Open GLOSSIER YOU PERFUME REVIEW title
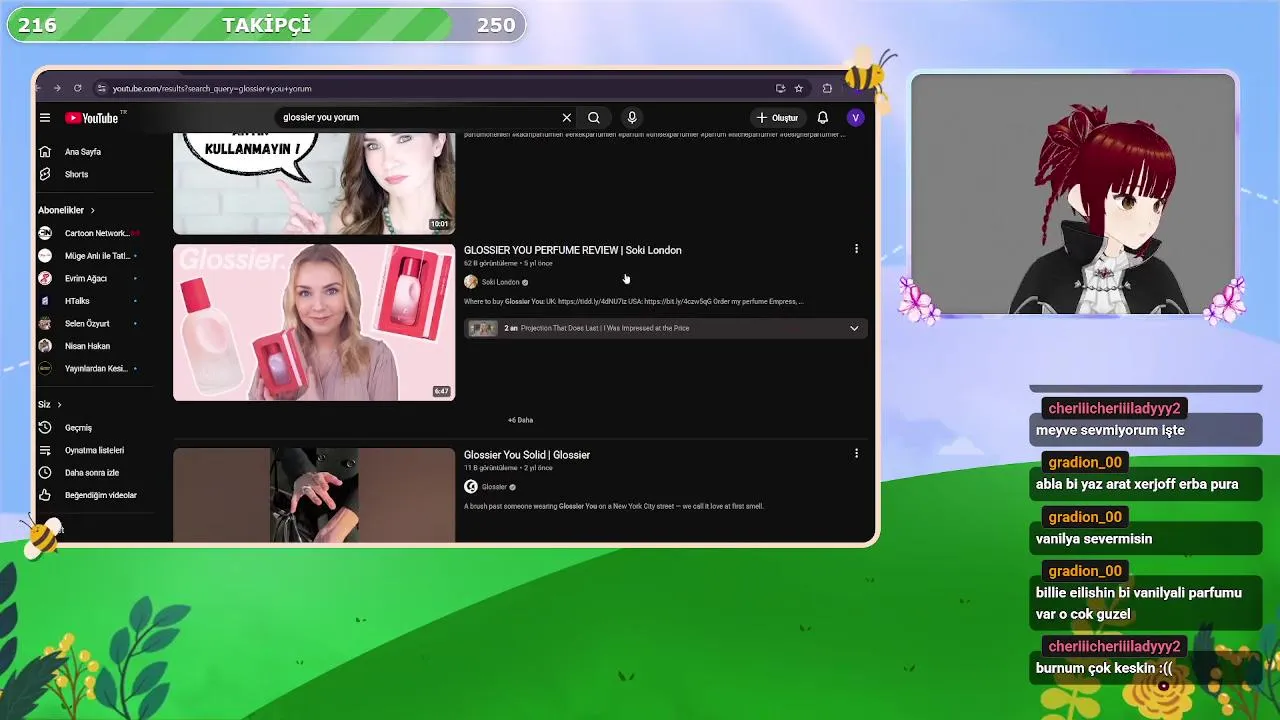1280x720 pixels. [572, 250]
